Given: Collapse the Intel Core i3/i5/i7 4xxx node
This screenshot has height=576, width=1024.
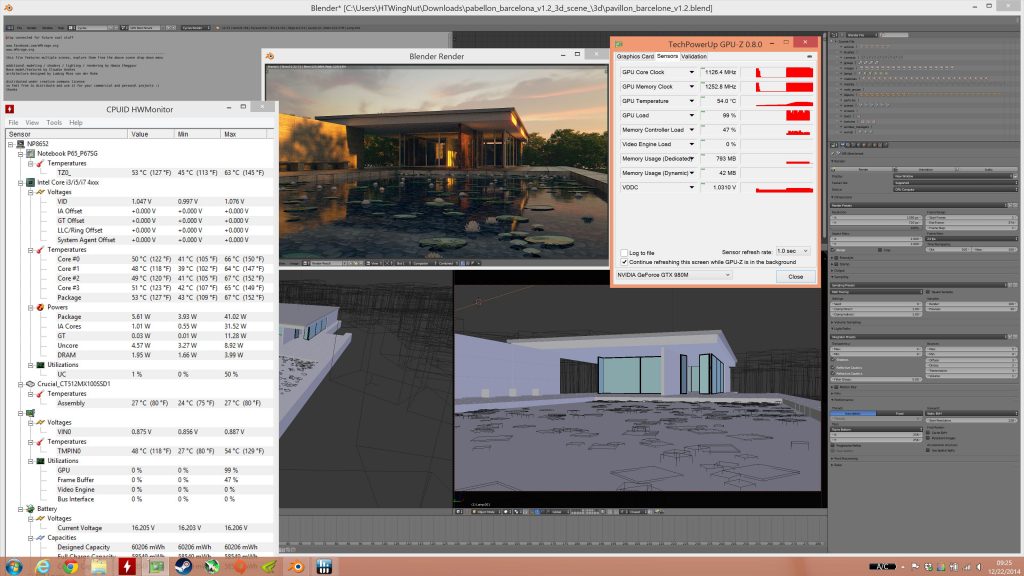Looking at the screenshot, I should pyautogui.click(x=20, y=182).
